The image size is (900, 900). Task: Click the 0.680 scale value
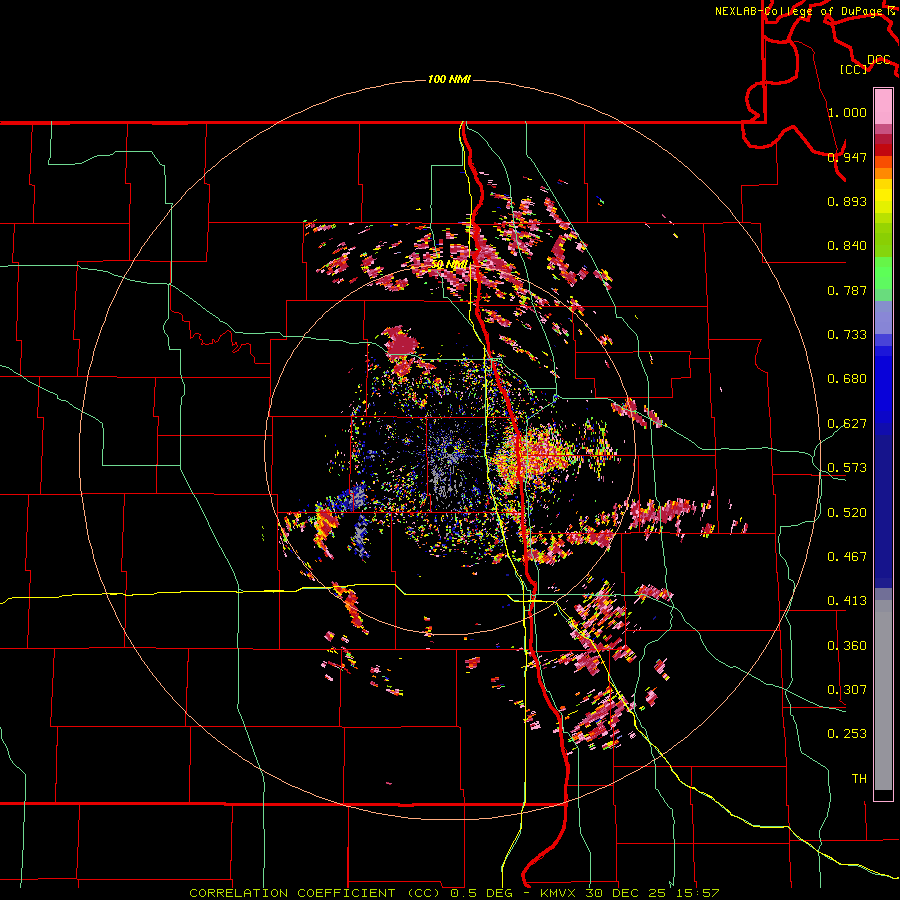coord(847,379)
